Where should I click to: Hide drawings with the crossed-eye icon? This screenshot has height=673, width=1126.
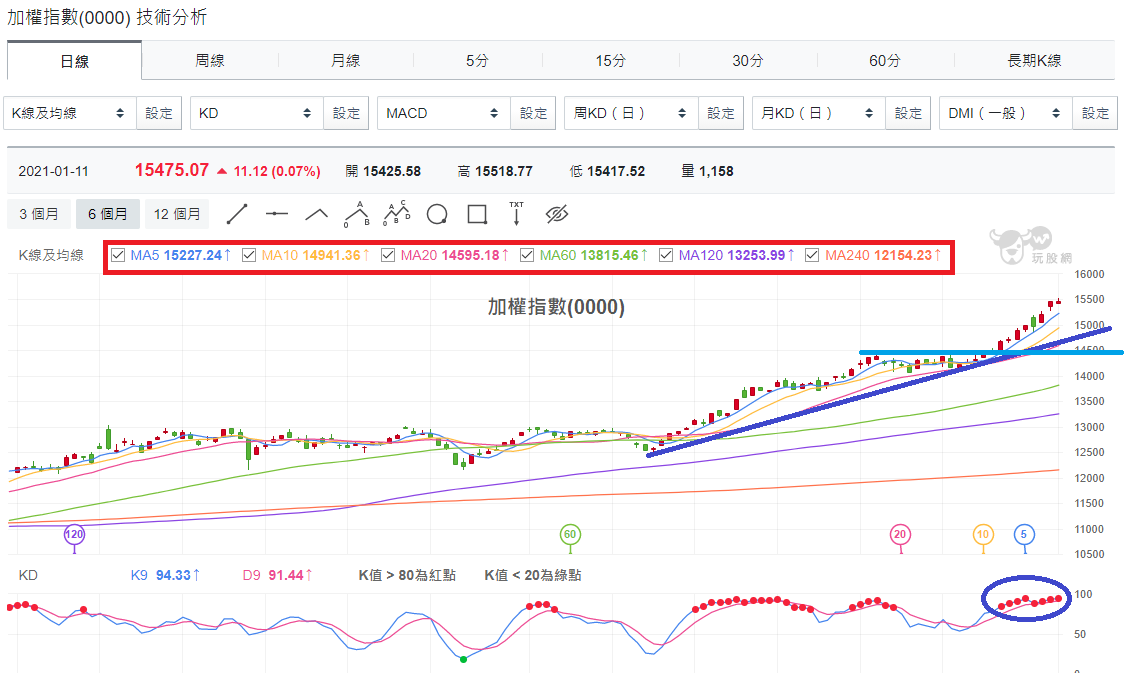(557, 214)
